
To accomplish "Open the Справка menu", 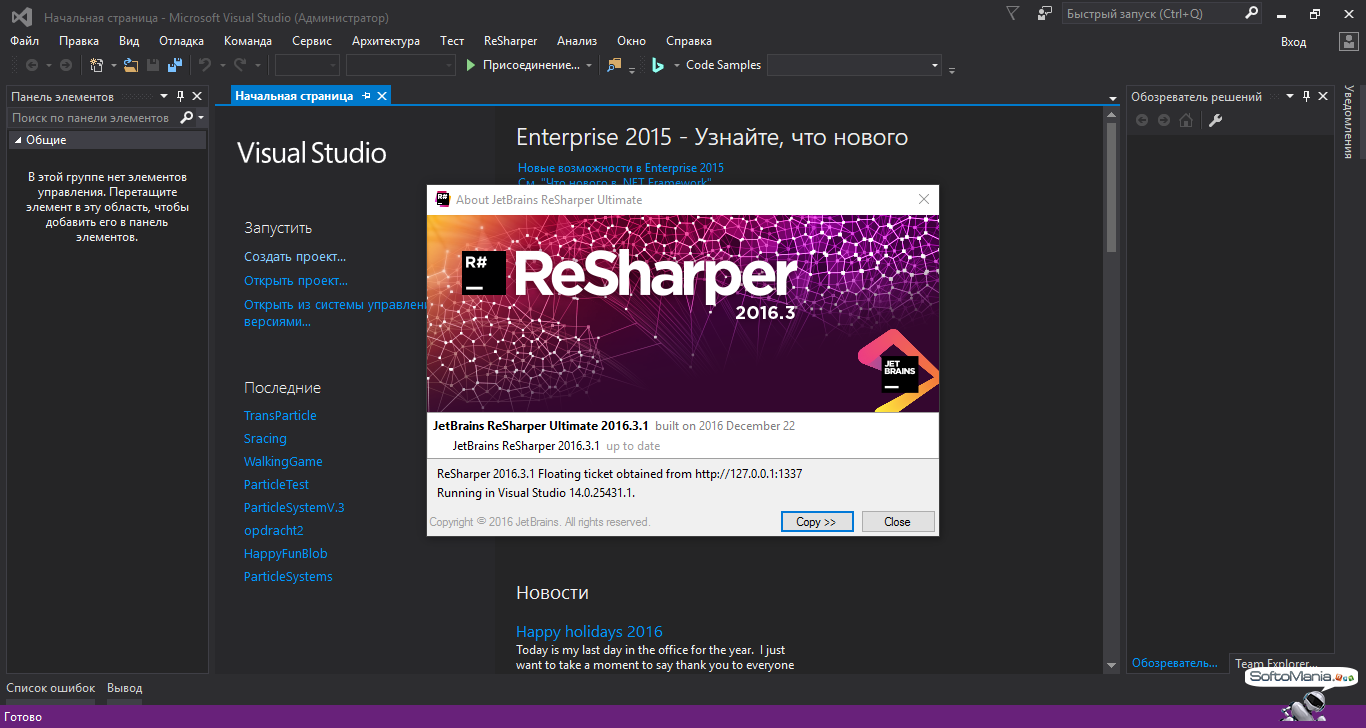I will tap(689, 41).
